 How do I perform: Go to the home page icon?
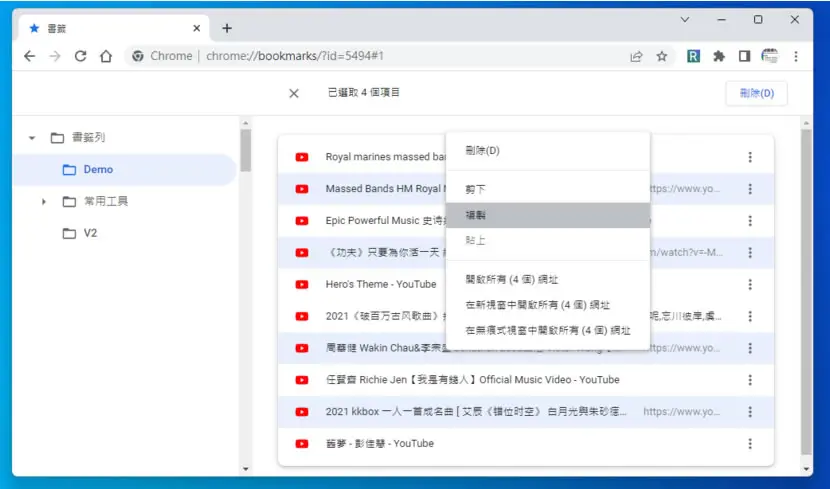[x=106, y=56]
